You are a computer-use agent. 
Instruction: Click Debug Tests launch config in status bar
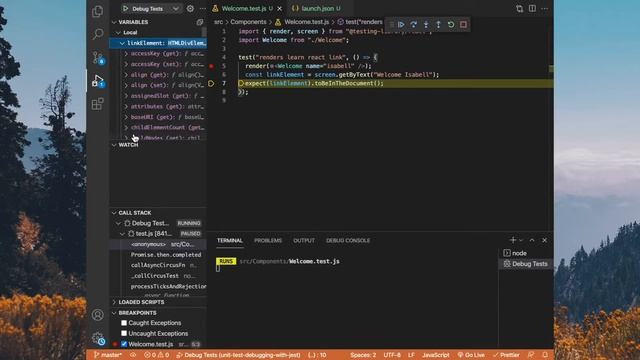(x=238, y=355)
